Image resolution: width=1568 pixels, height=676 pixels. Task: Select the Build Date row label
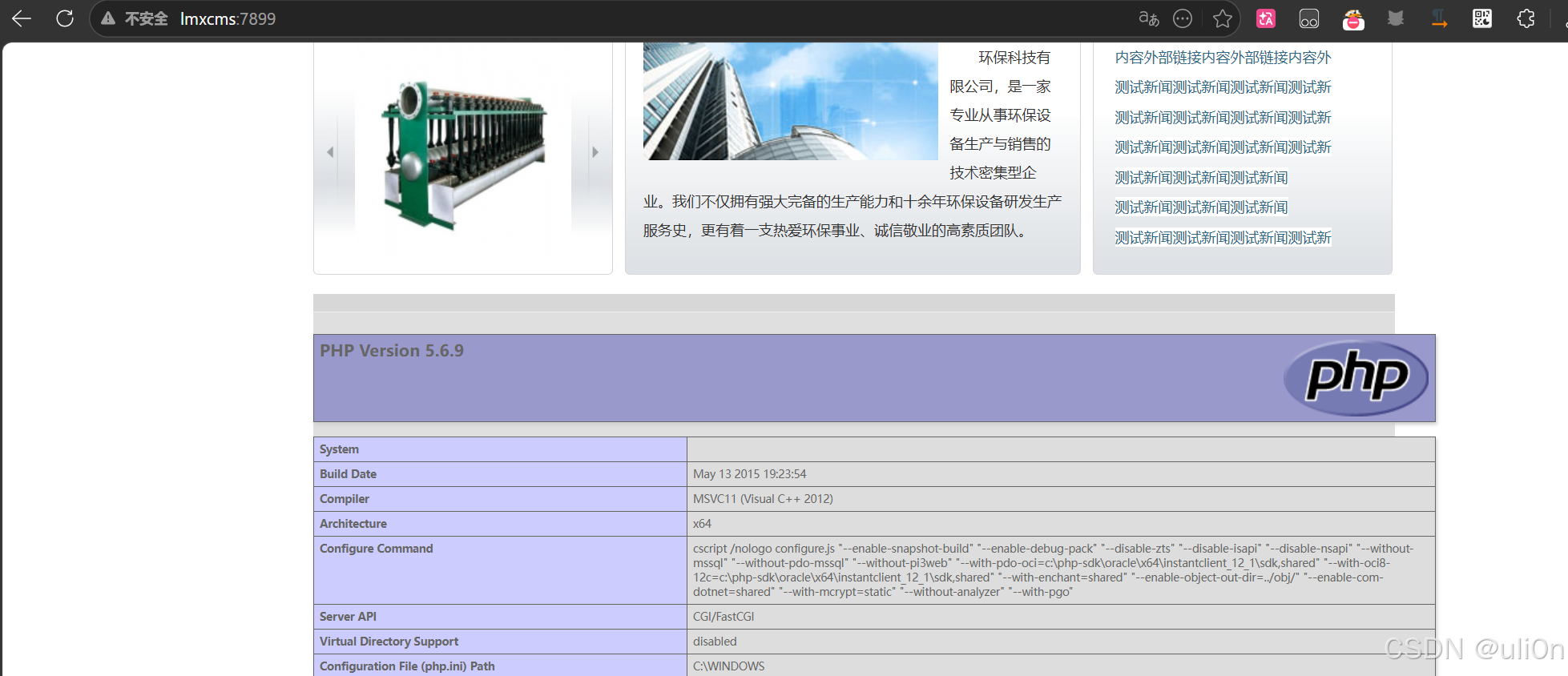pos(348,474)
